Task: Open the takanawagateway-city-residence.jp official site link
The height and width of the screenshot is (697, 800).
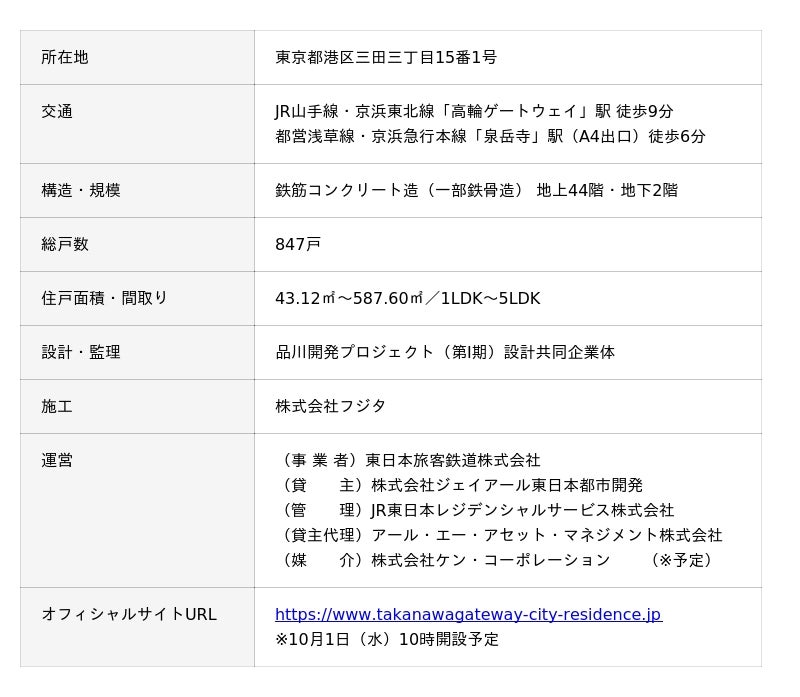Action: (468, 615)
